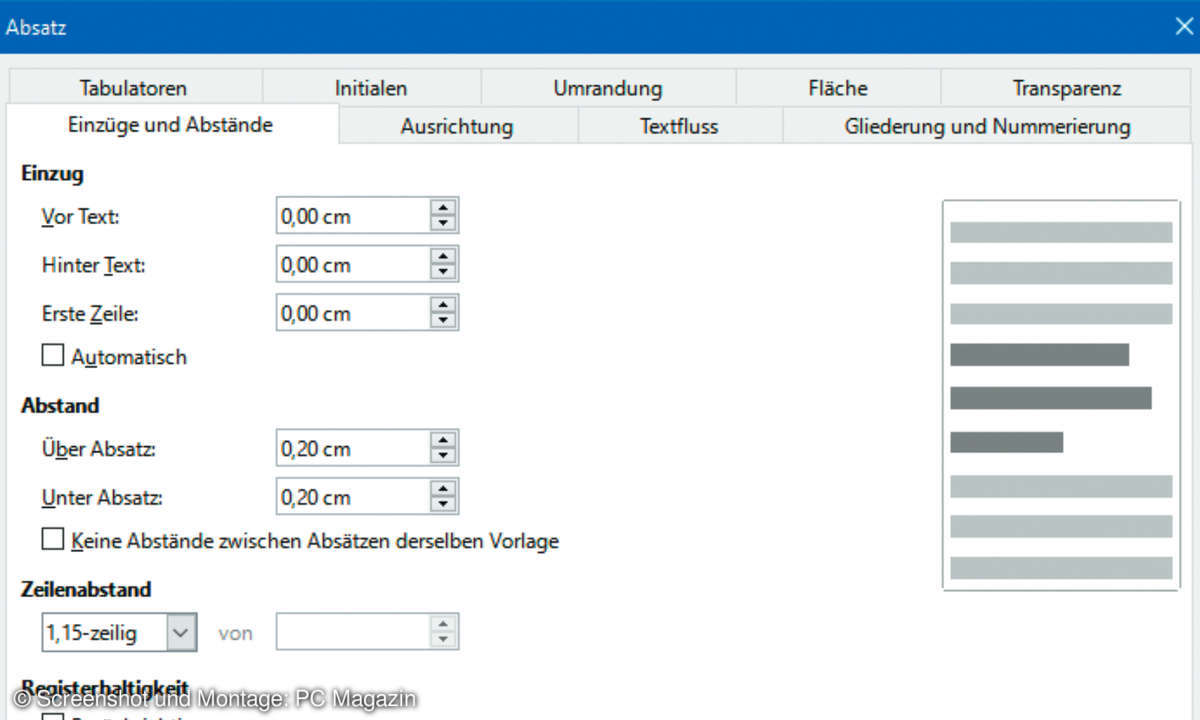The width and height of the screenshot is (1200, 720).
Task: Decrease the Über Absatz spacing value
Action: click(x=443, y=458)
